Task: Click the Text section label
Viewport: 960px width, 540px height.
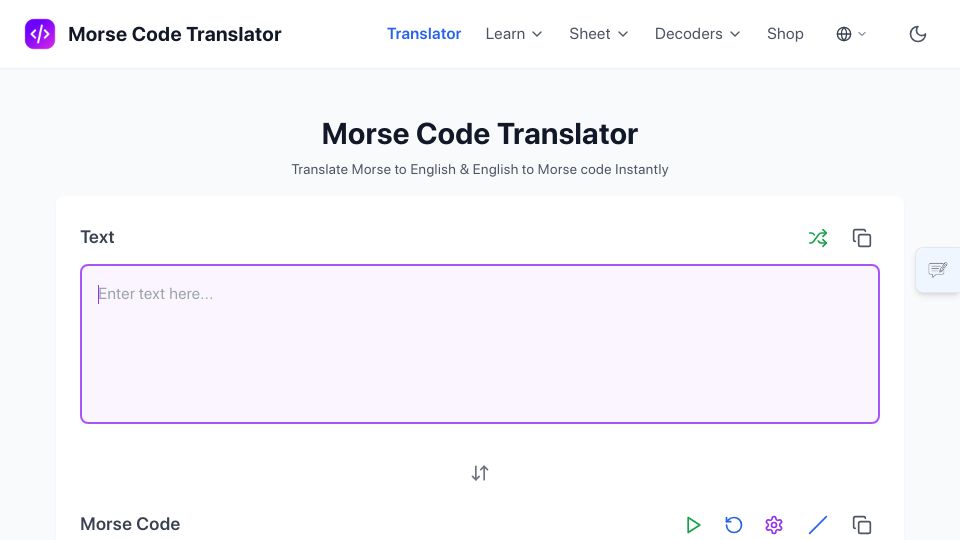Action: pyautogui.click(x=97, y=237)
